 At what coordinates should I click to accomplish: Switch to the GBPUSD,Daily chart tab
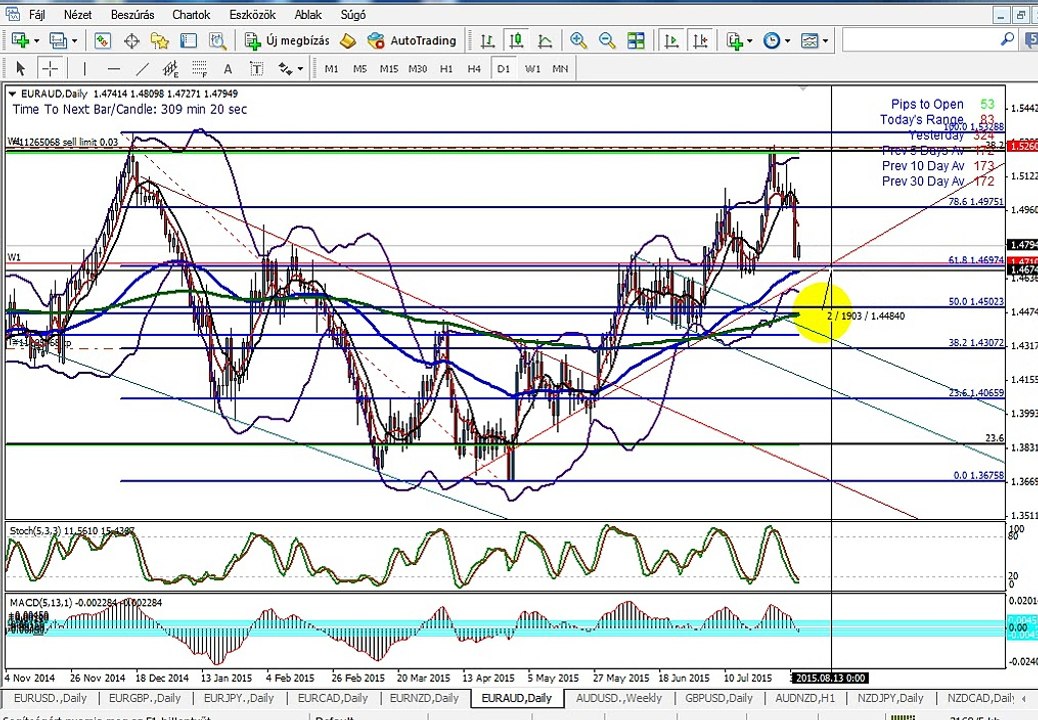coord(719,698)
